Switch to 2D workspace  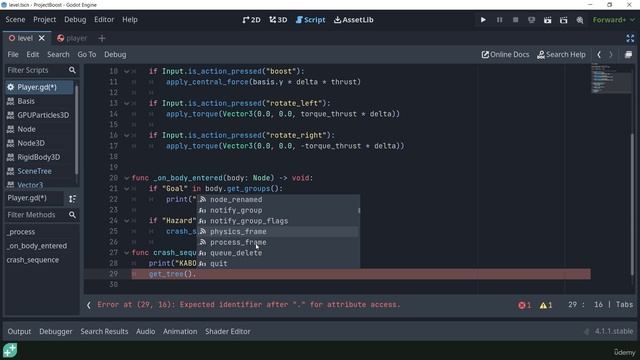(251, 20)
